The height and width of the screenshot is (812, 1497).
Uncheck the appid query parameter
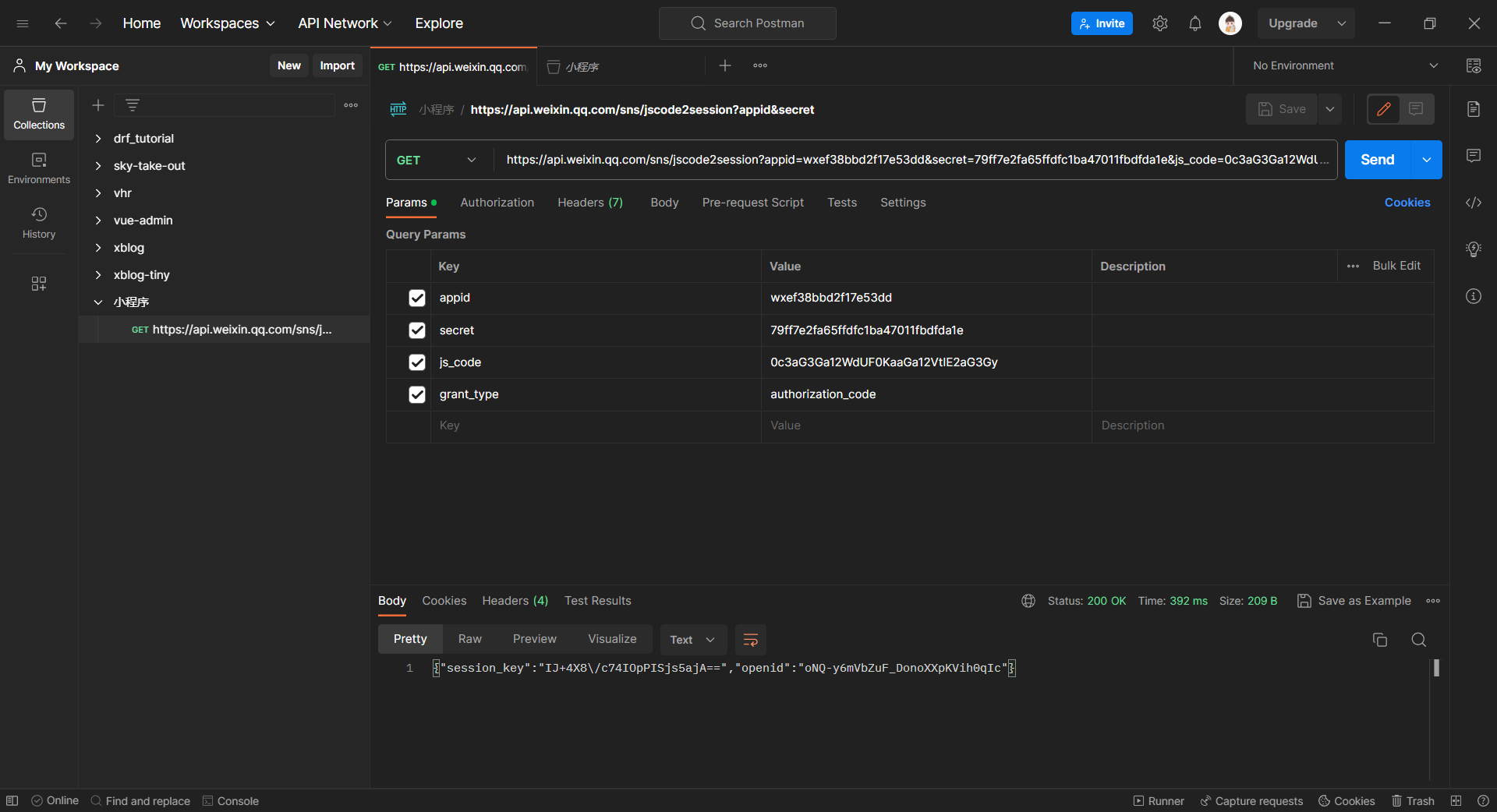pos(417,298)
